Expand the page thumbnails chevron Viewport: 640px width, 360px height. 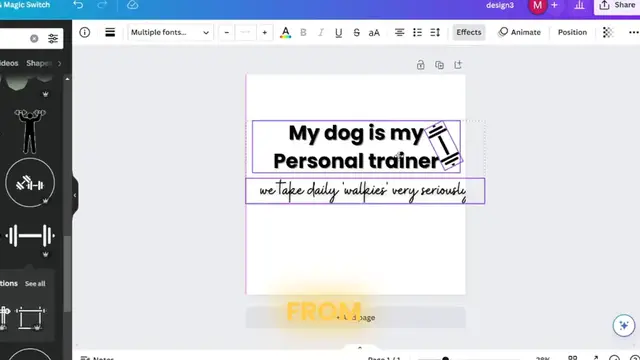pyautogui.click(x=360, y=348)
